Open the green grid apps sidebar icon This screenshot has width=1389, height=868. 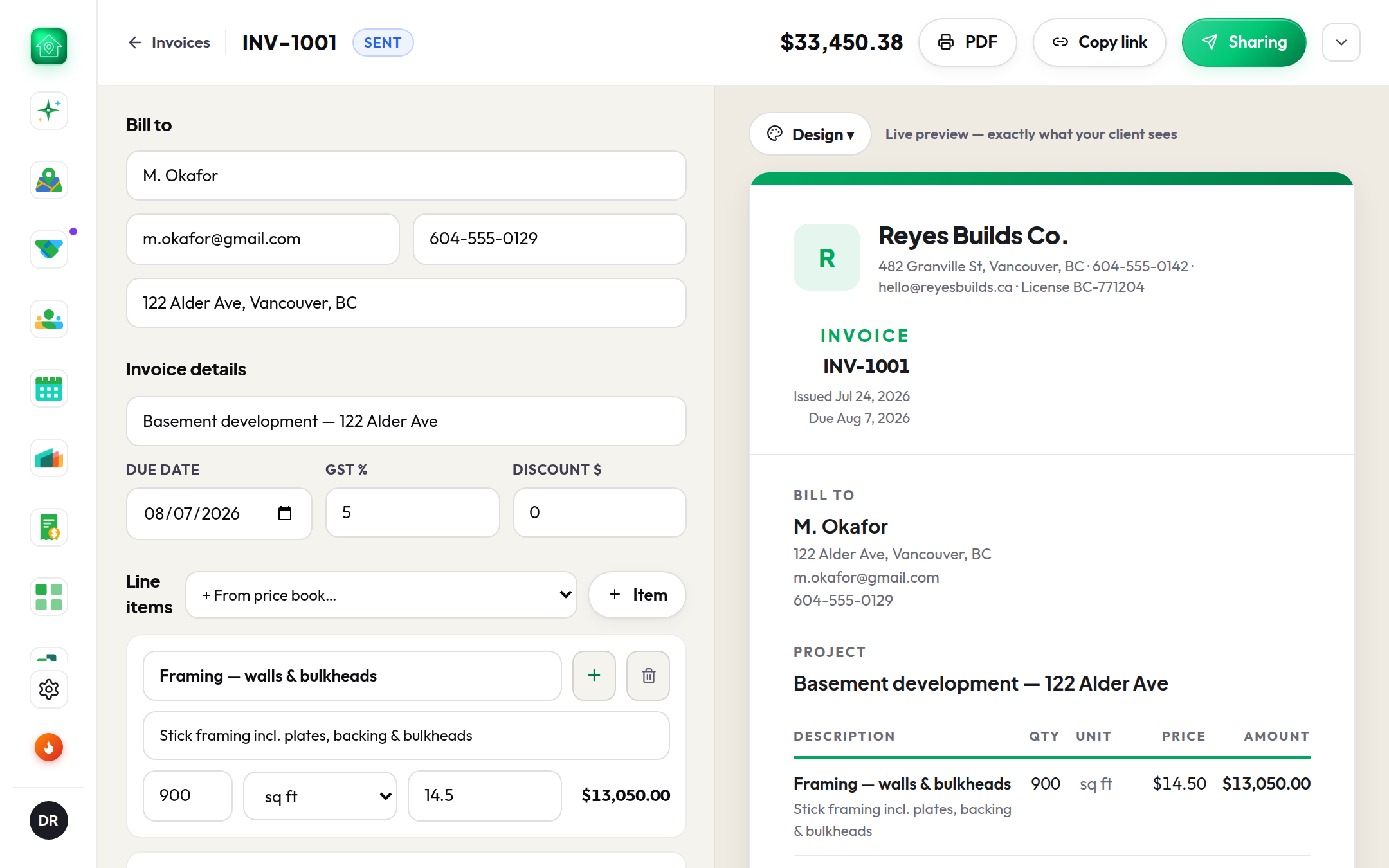(x=49, y=597)
